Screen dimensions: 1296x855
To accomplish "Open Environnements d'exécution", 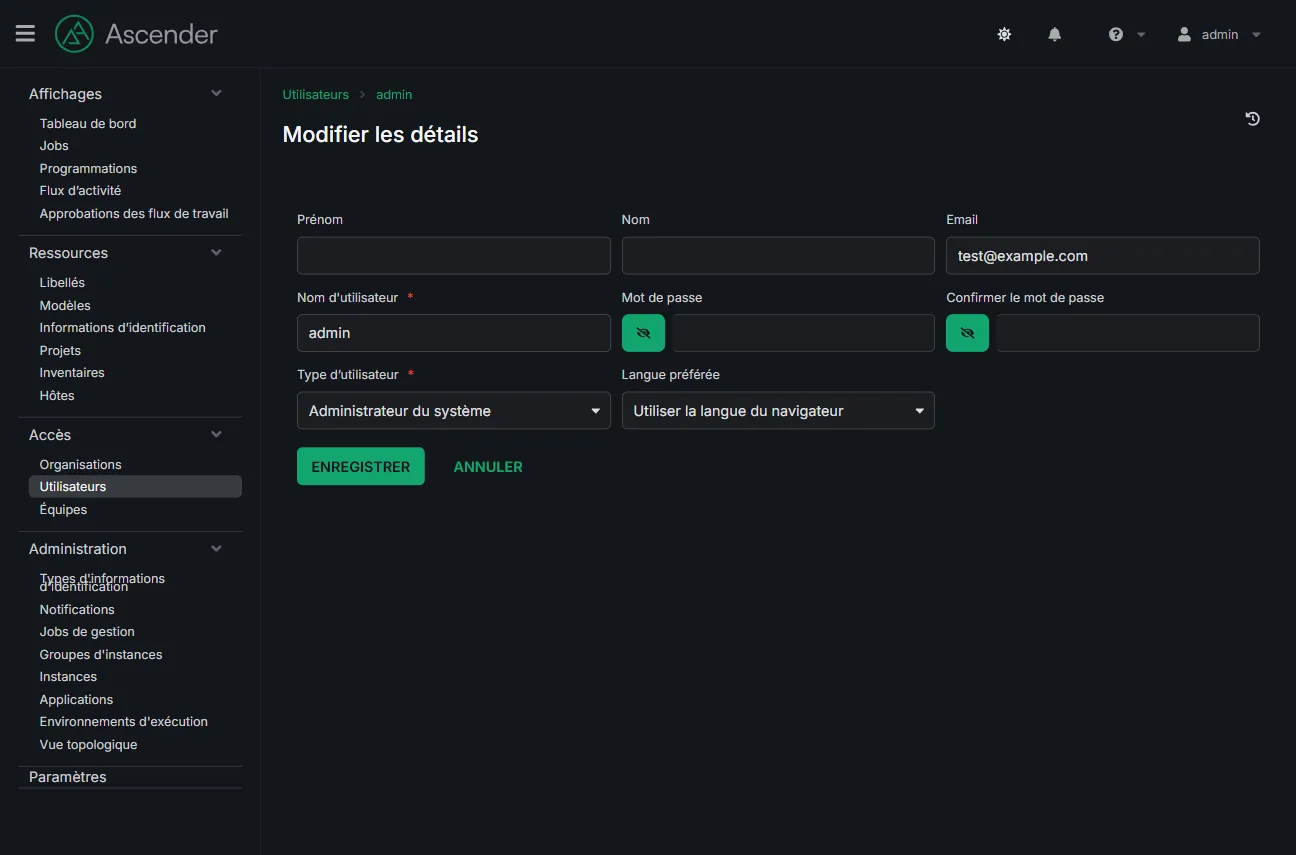I will (124, 721).
